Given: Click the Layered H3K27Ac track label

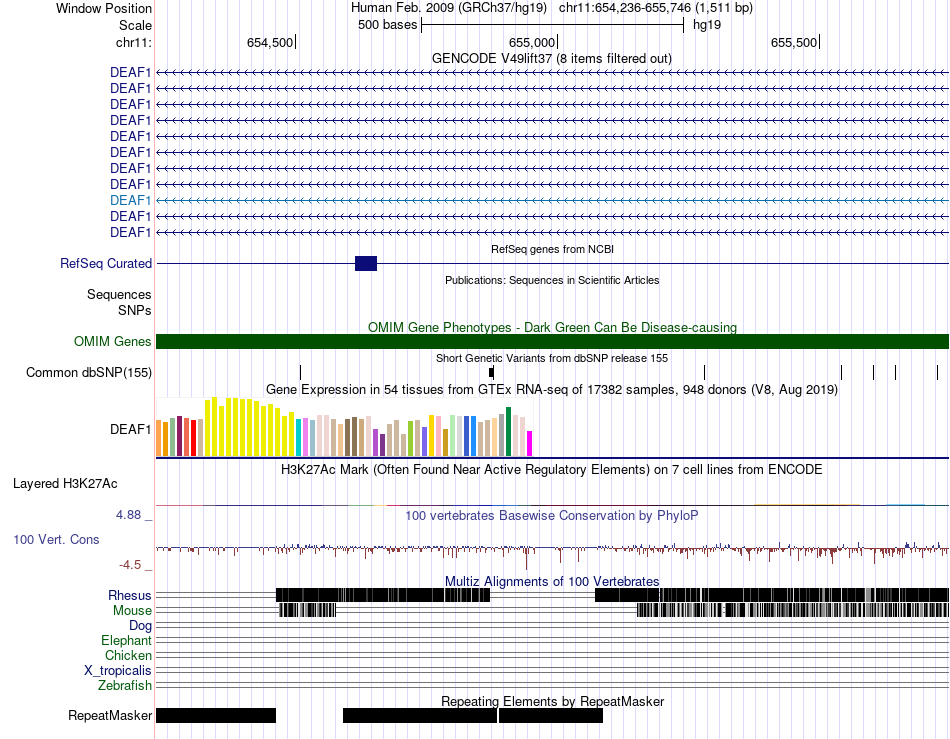Looking at the screenshot, I should [x=65, y=483].
